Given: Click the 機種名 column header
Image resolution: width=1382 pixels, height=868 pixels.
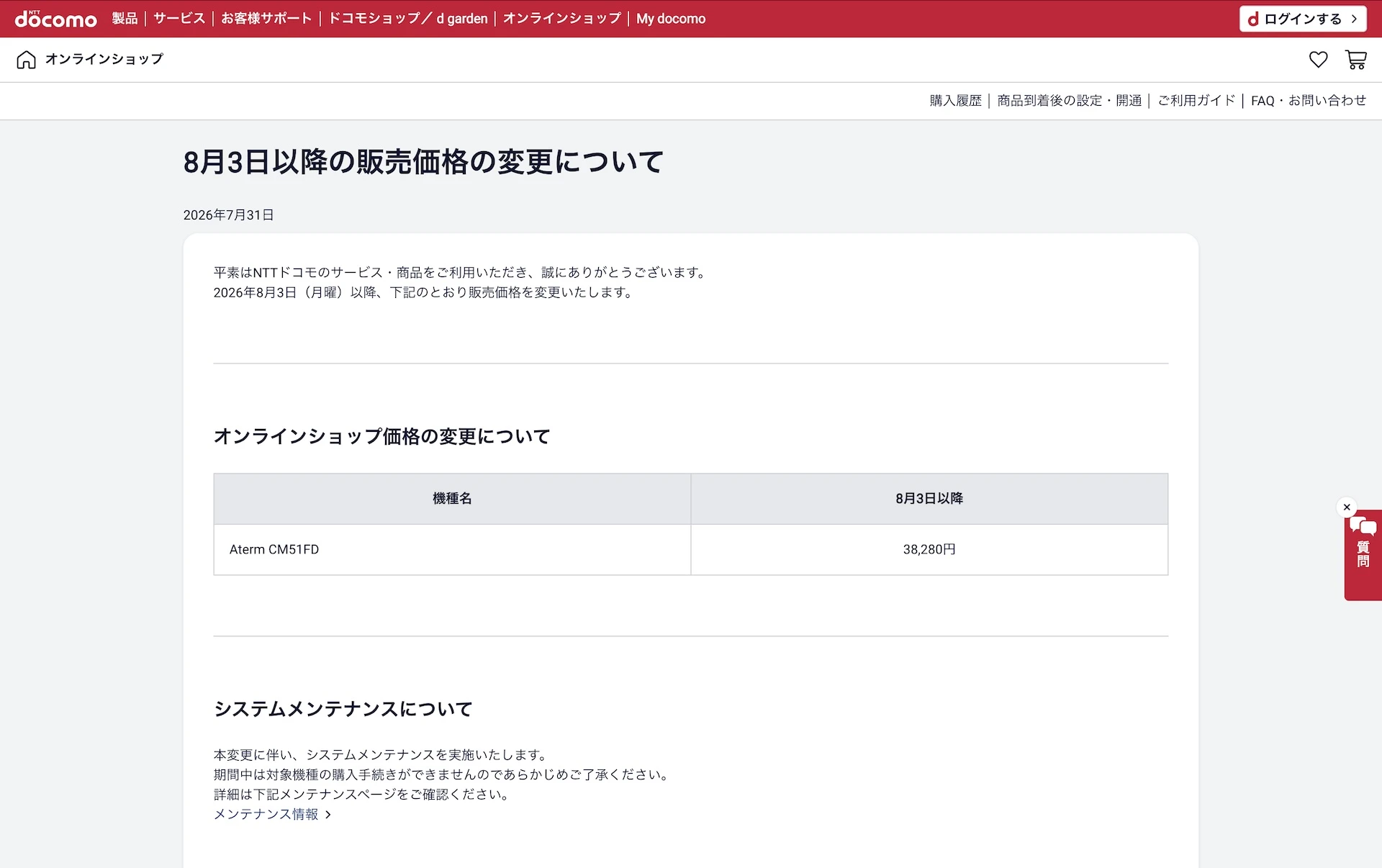Looking at the screenshot, I should pyautogui.click(x=452, y=499).
